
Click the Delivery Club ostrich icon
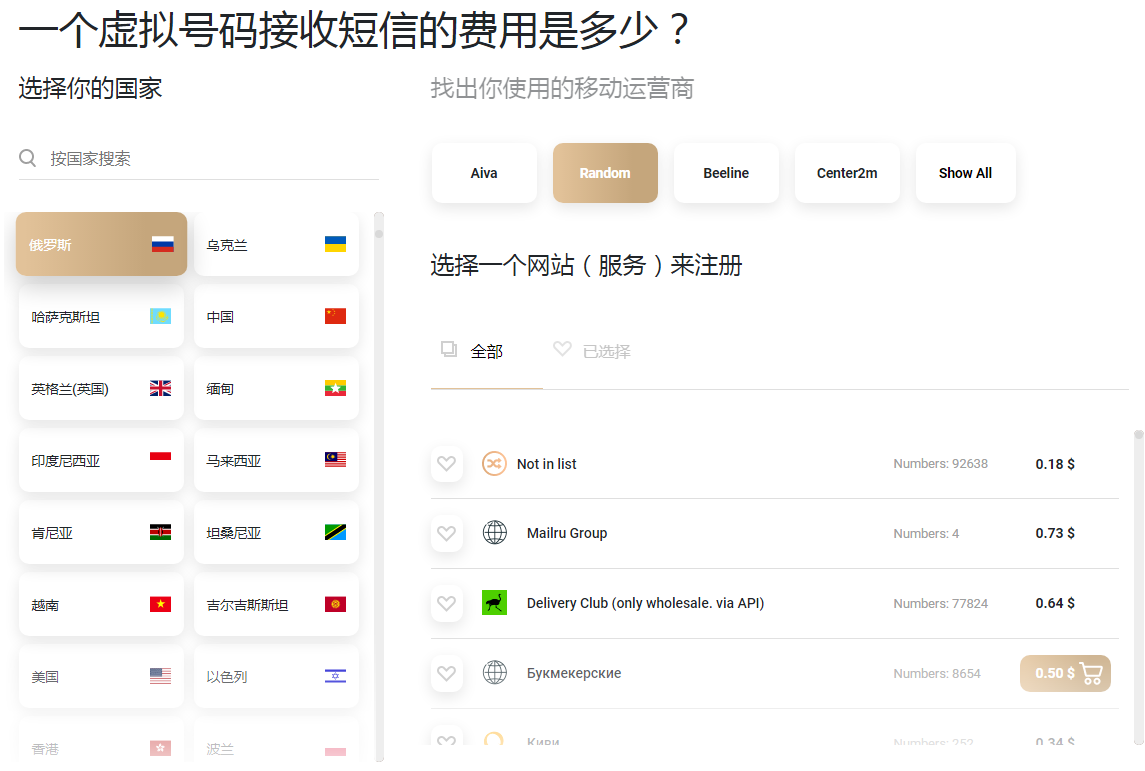coord(494,602)
